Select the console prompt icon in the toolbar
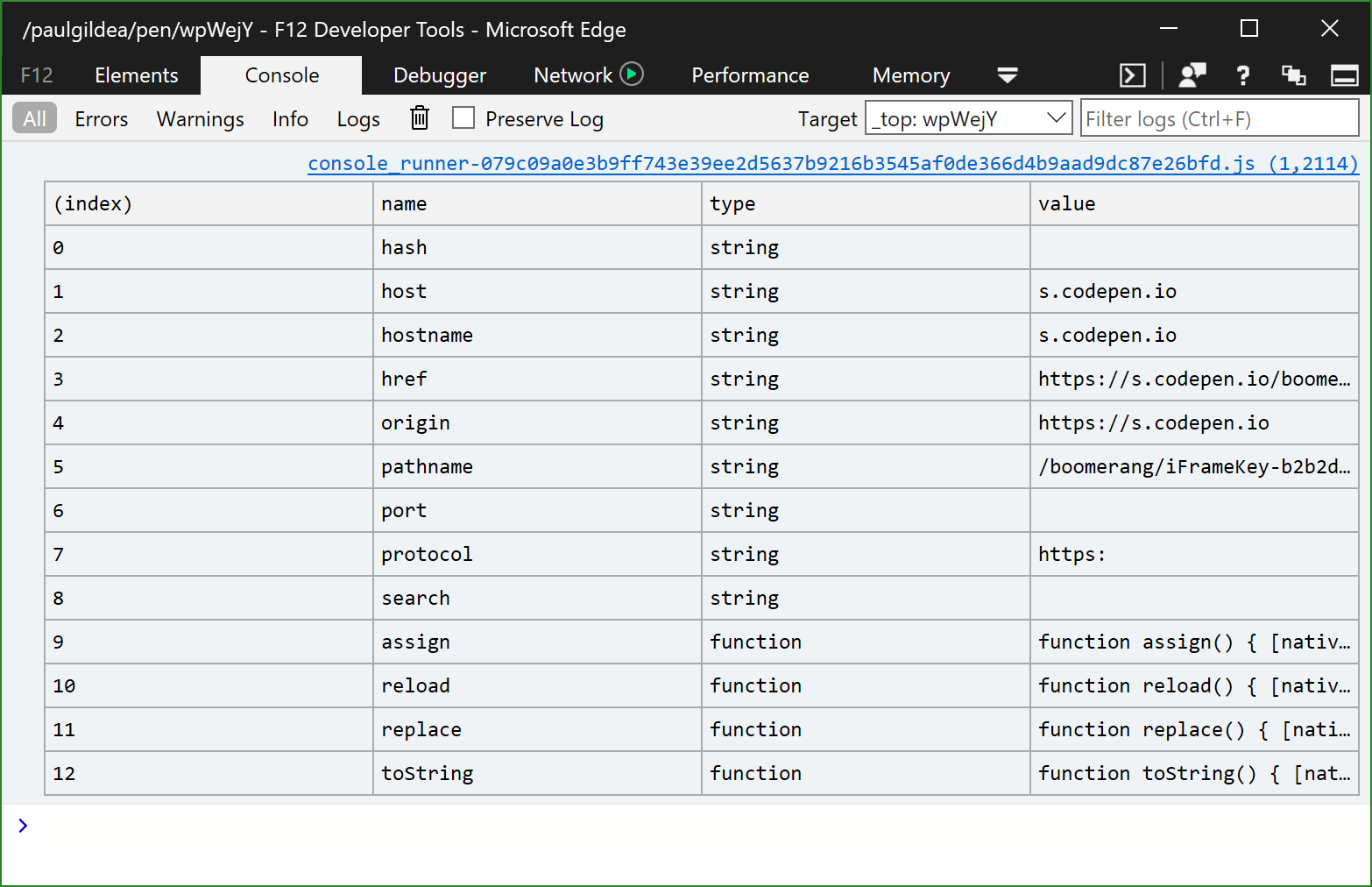Image resolution: width=1372 pixels, height=887 pixels. 1132,75
